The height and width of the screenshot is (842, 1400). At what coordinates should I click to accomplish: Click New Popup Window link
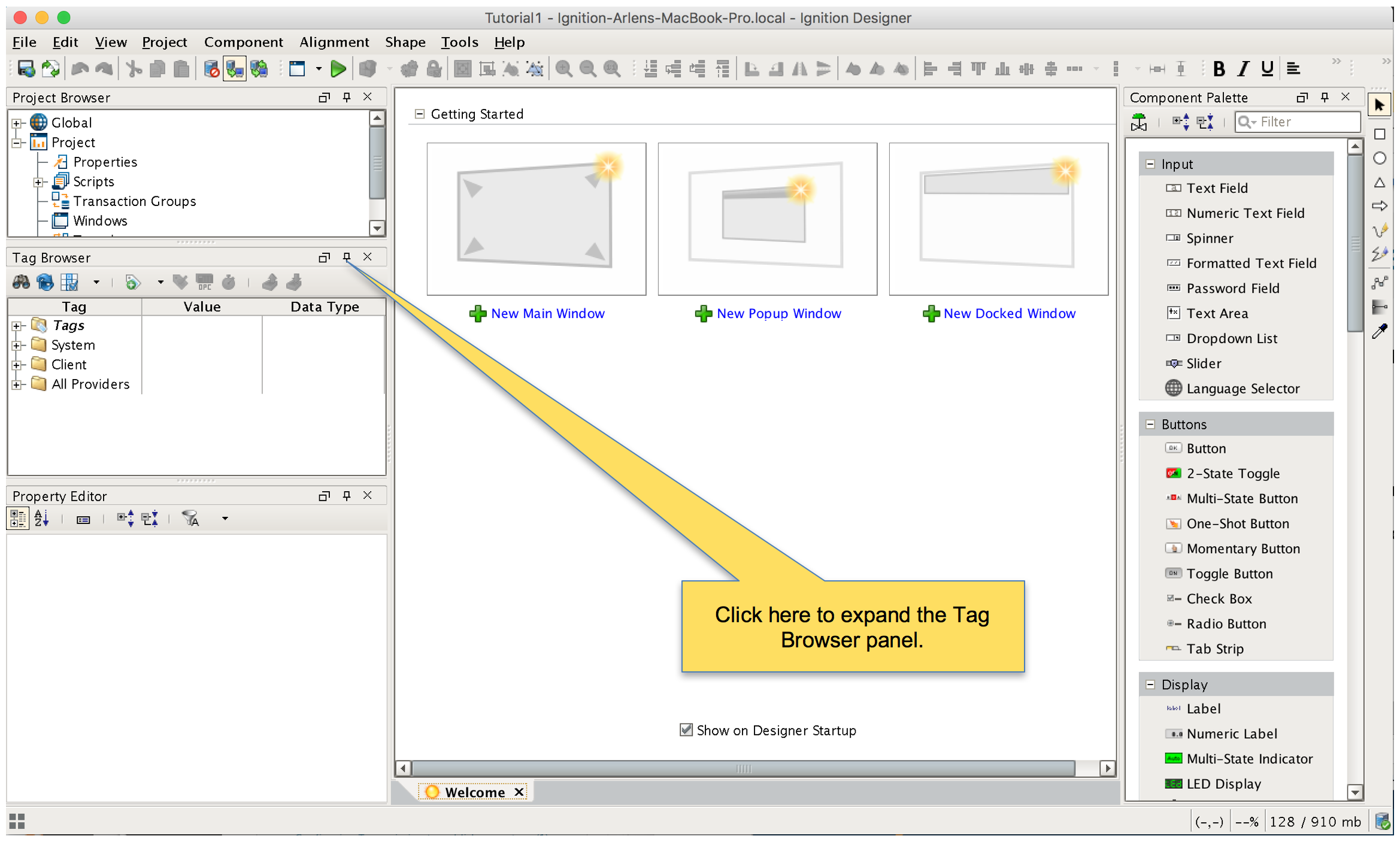point(778,313)
